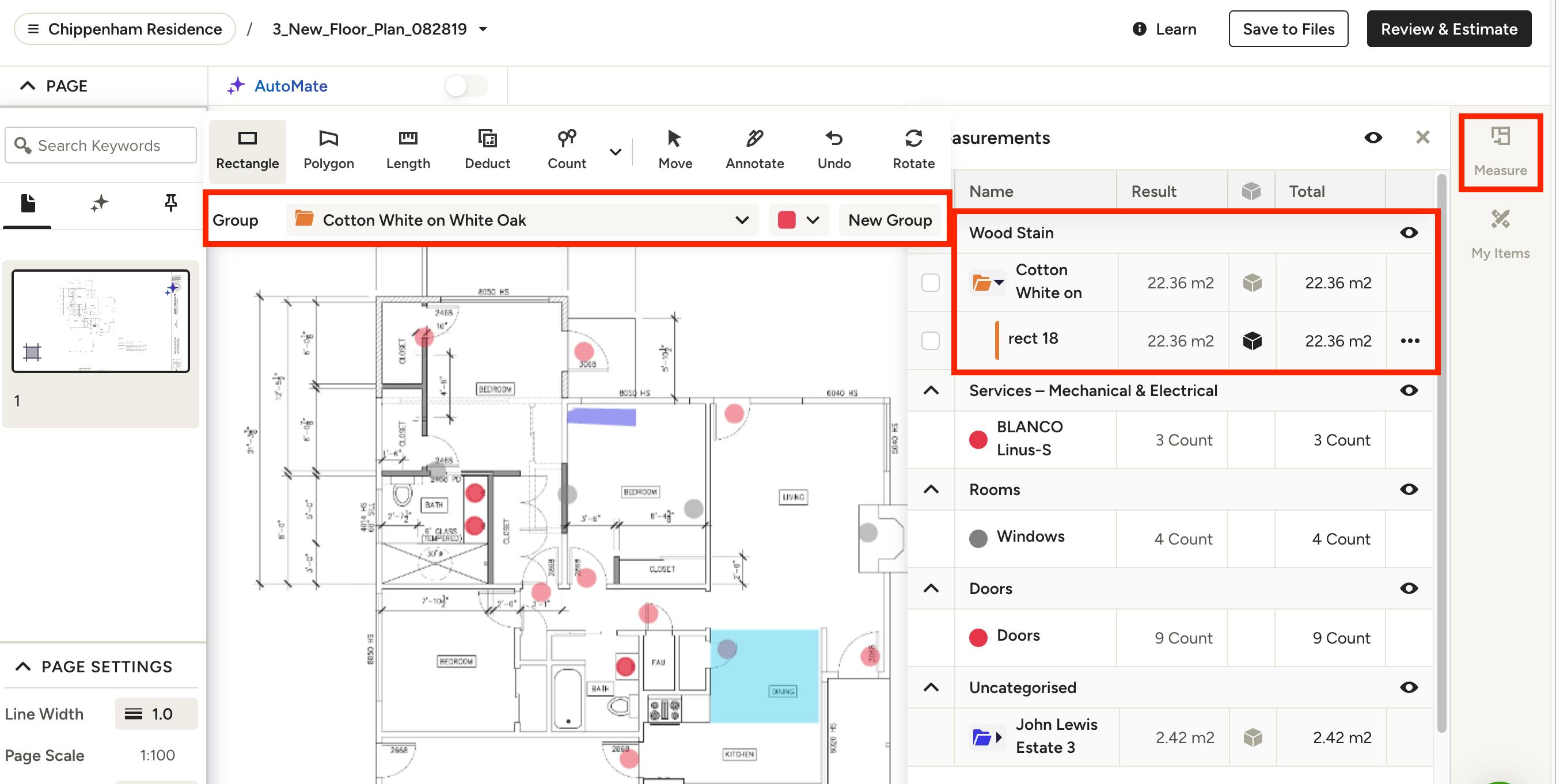
Task: Hide the Wood Stain group
Action: (1409, 233)
